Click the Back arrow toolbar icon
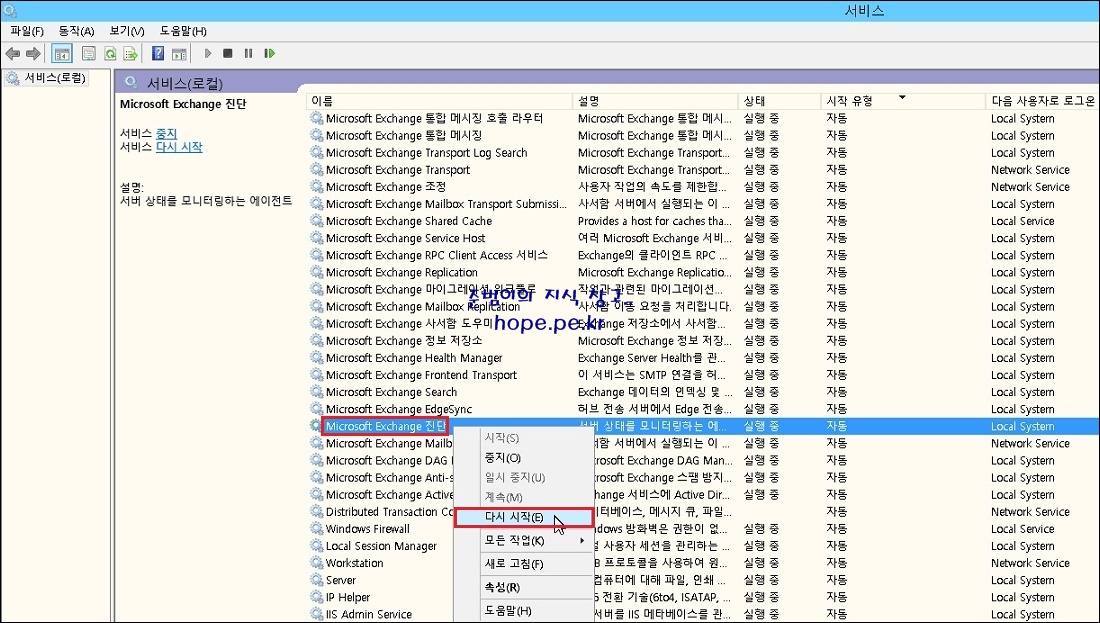Viewport: 1100px width, 623px height. tap(13, 53)
